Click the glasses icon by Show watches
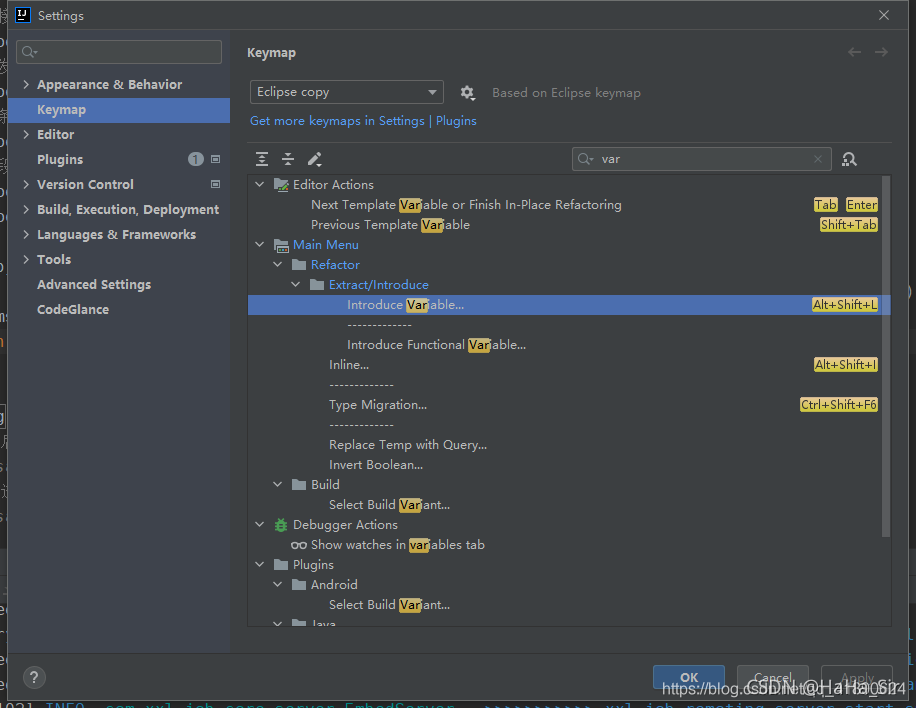916x708 pixels. [299, 545]
